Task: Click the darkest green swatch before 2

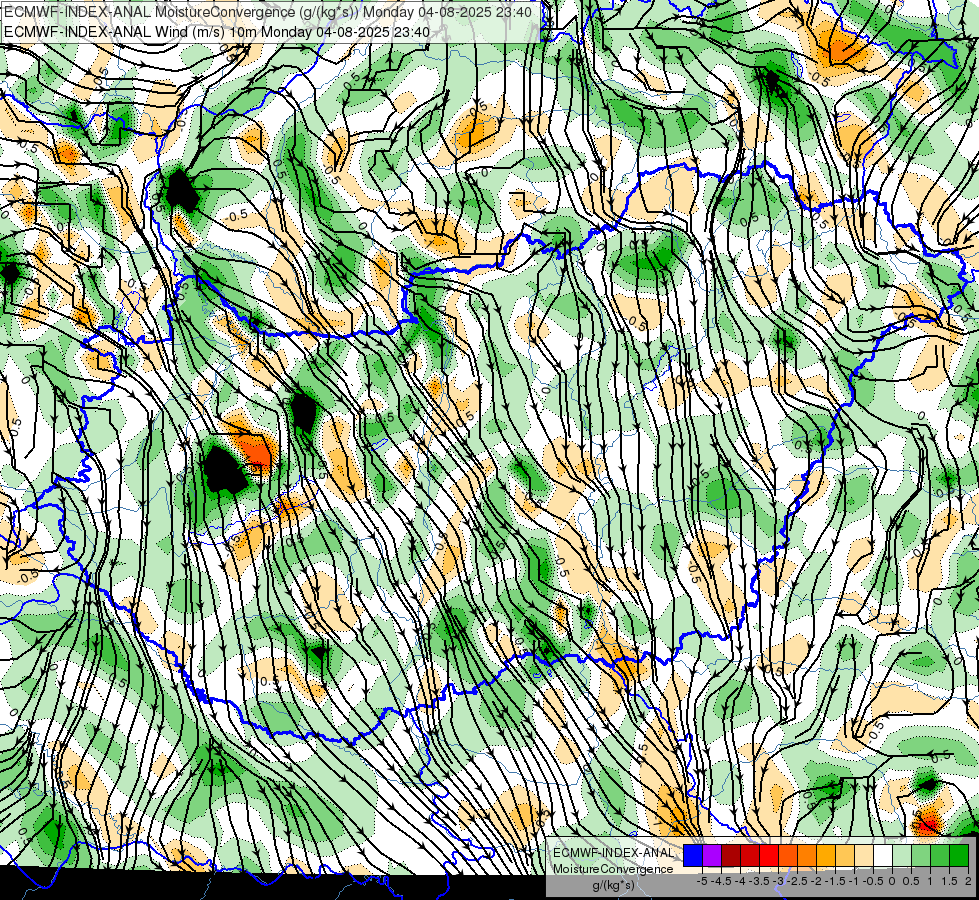Action: (959, 856)
